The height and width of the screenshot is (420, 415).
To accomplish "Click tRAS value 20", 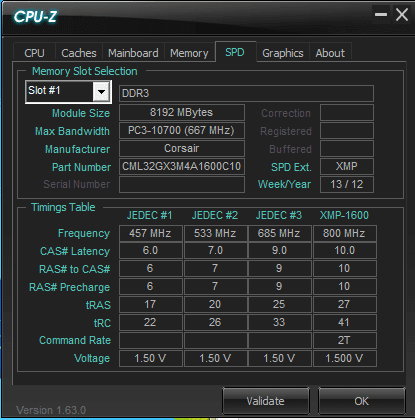I will click(x=215, y=304).
